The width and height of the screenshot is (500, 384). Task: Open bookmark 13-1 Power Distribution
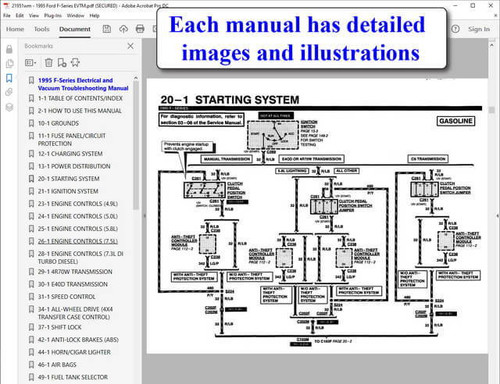(x=74, y=166)
